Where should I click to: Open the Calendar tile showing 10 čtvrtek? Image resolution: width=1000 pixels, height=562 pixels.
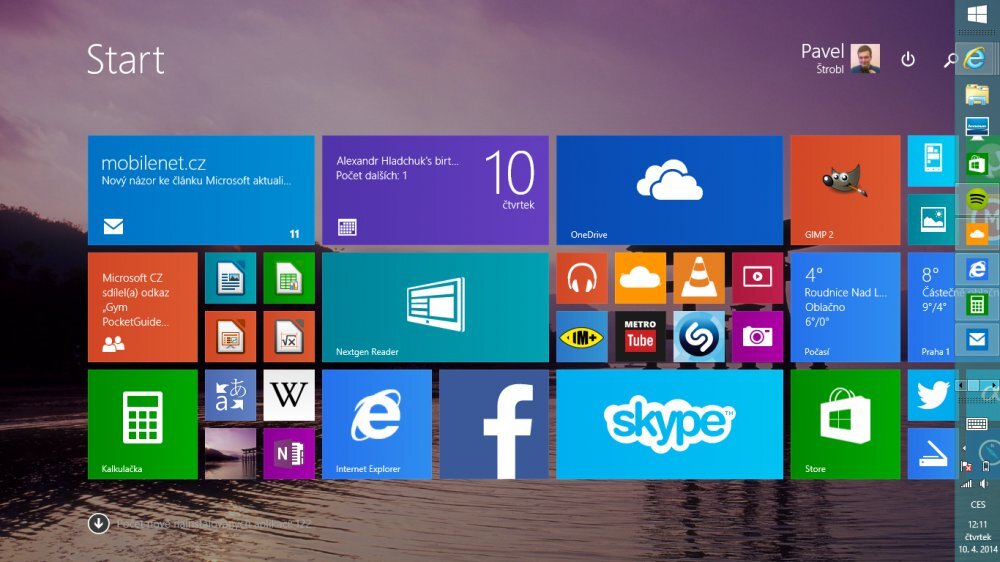point(435,190)
